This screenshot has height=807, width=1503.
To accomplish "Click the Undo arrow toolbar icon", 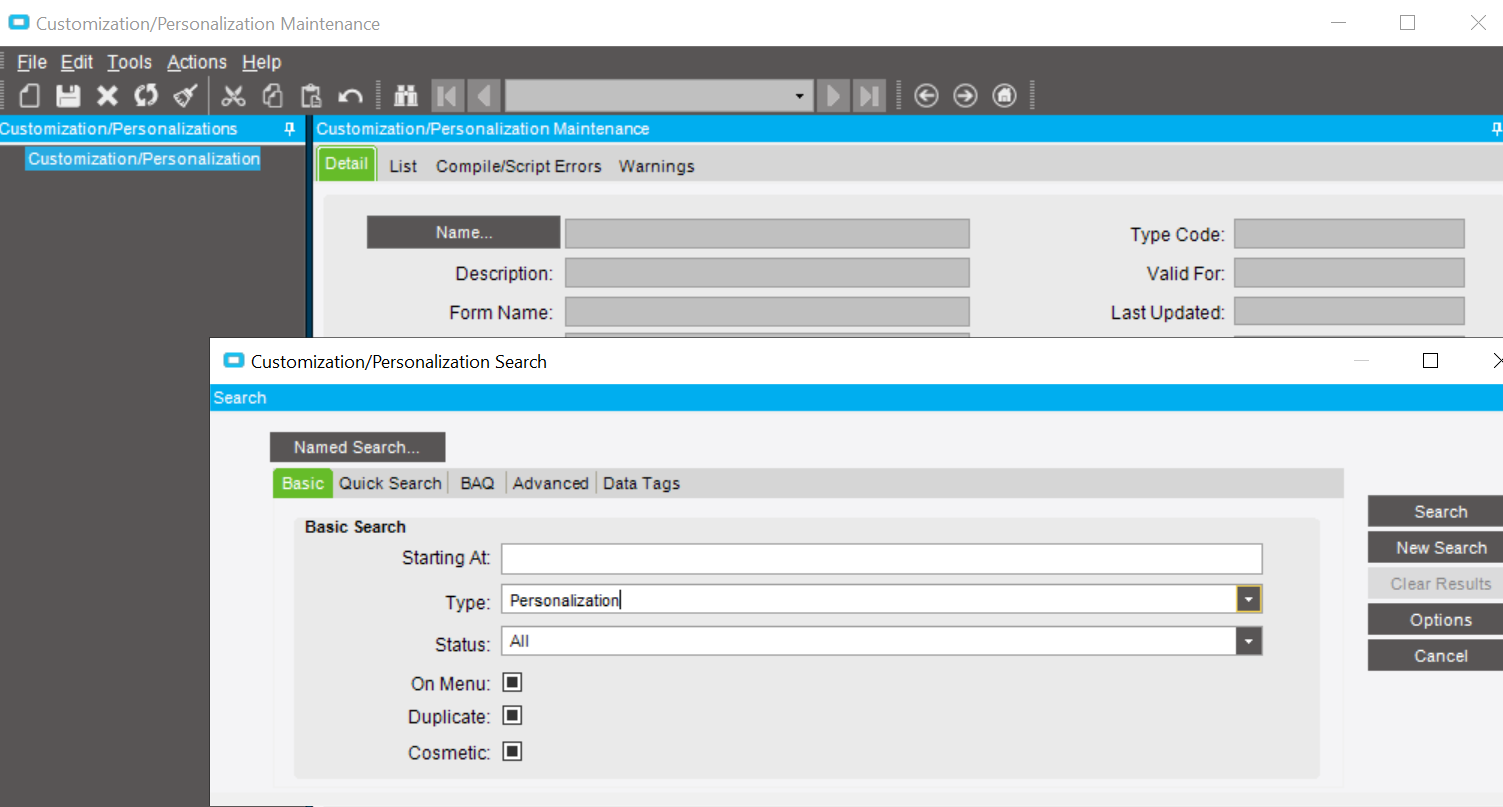I will pos(350,96).
